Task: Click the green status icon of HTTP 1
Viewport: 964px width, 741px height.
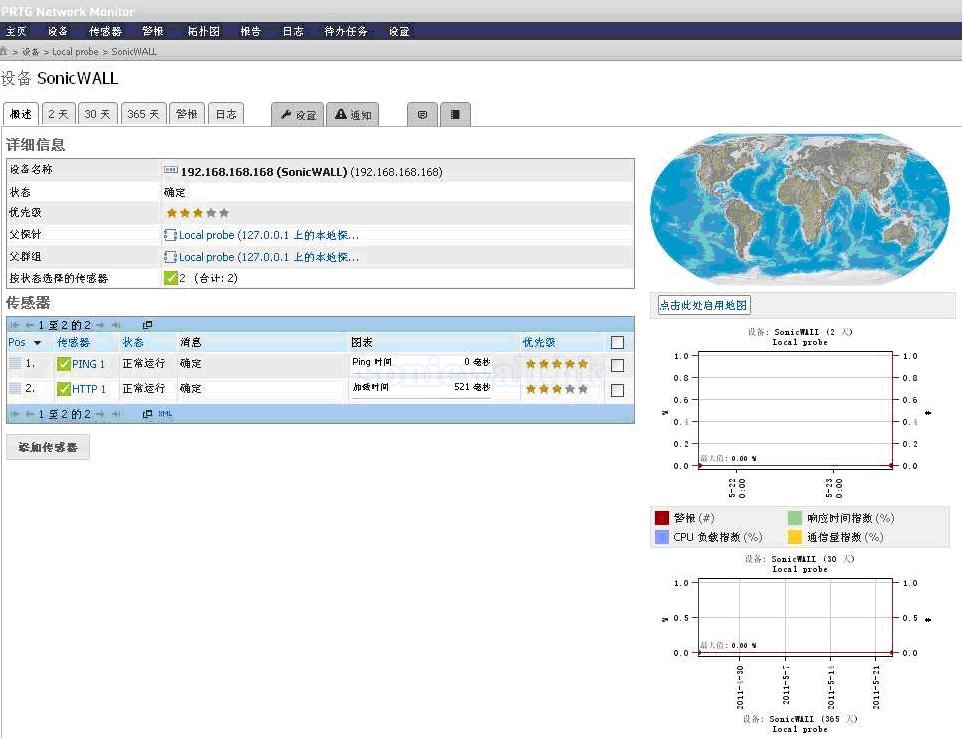Action: (x=63, y=389)
